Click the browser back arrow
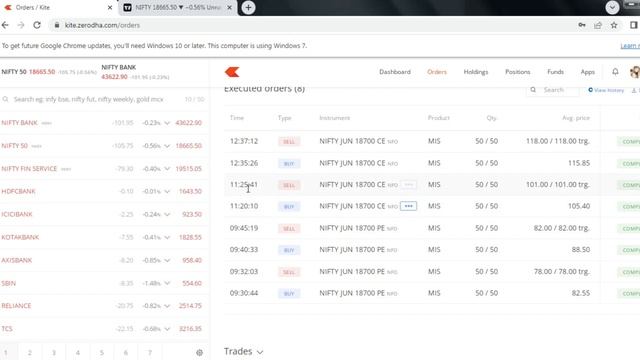The image size is (640, 360). tap(5, 25)
